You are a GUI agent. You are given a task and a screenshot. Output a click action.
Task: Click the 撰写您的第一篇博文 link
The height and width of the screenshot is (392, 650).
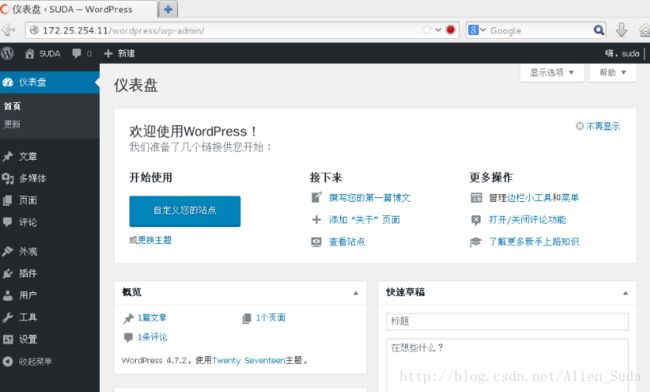[370, 198]
